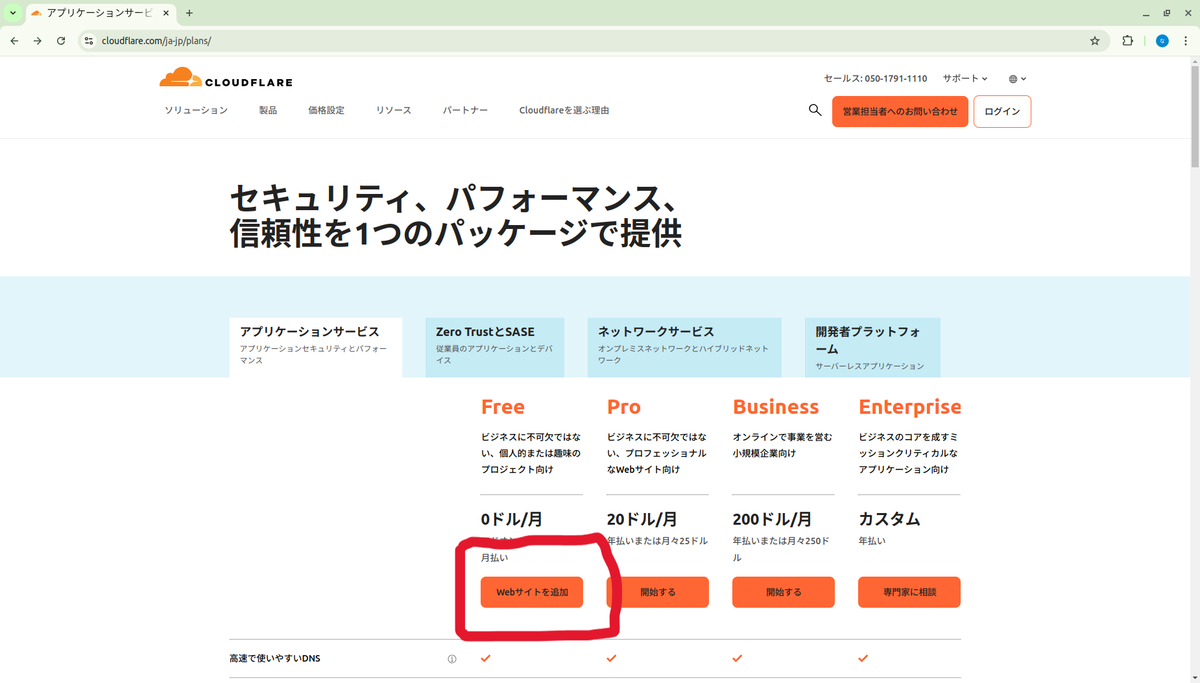The width and height of the screenshot is (1200, 683).
Task: Click the 専門家に相談 button
Action: click(x=909, y=592)
